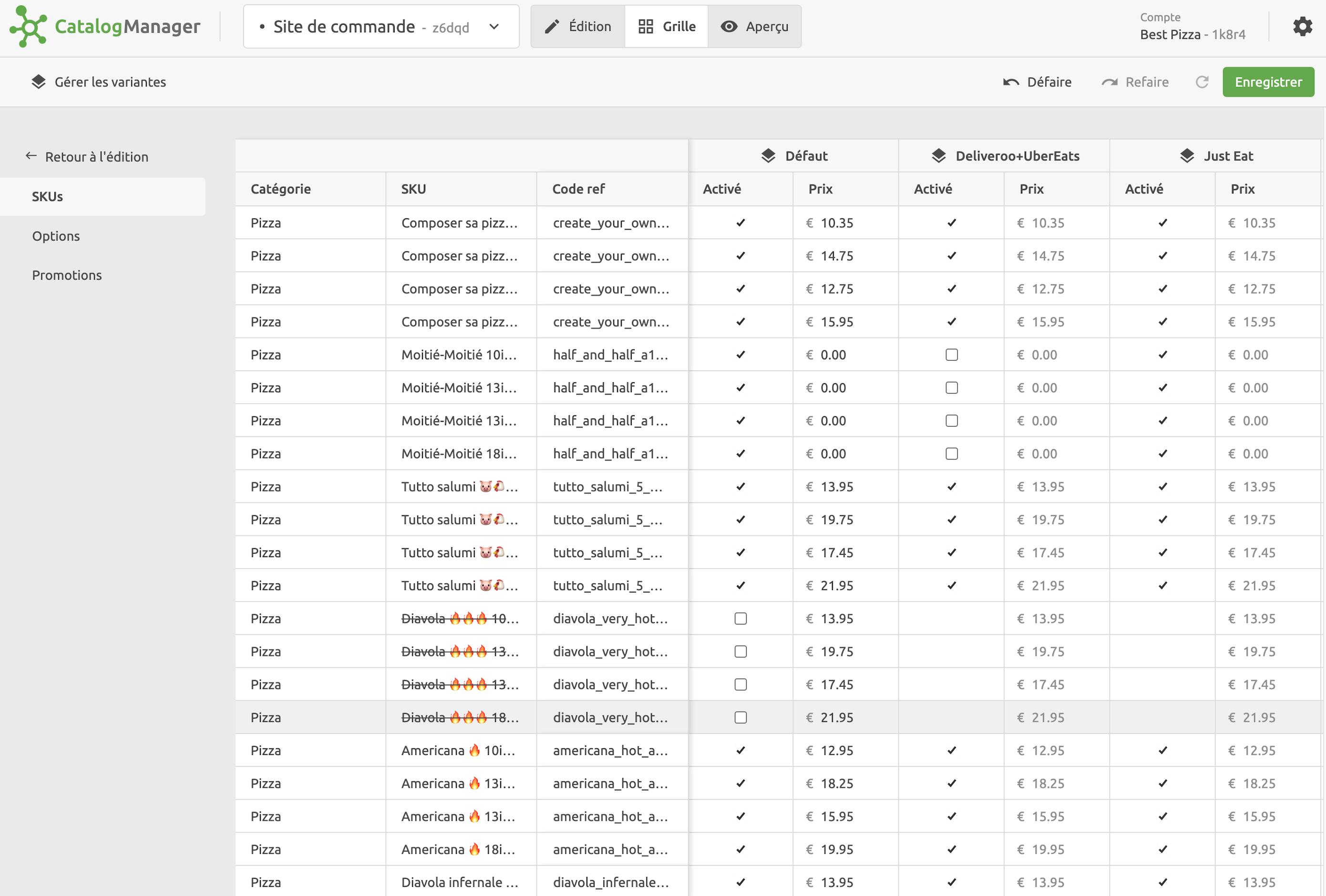Open the Site de commande dropdown
This screenshot has width=1326, height=896.
point(381,27)
